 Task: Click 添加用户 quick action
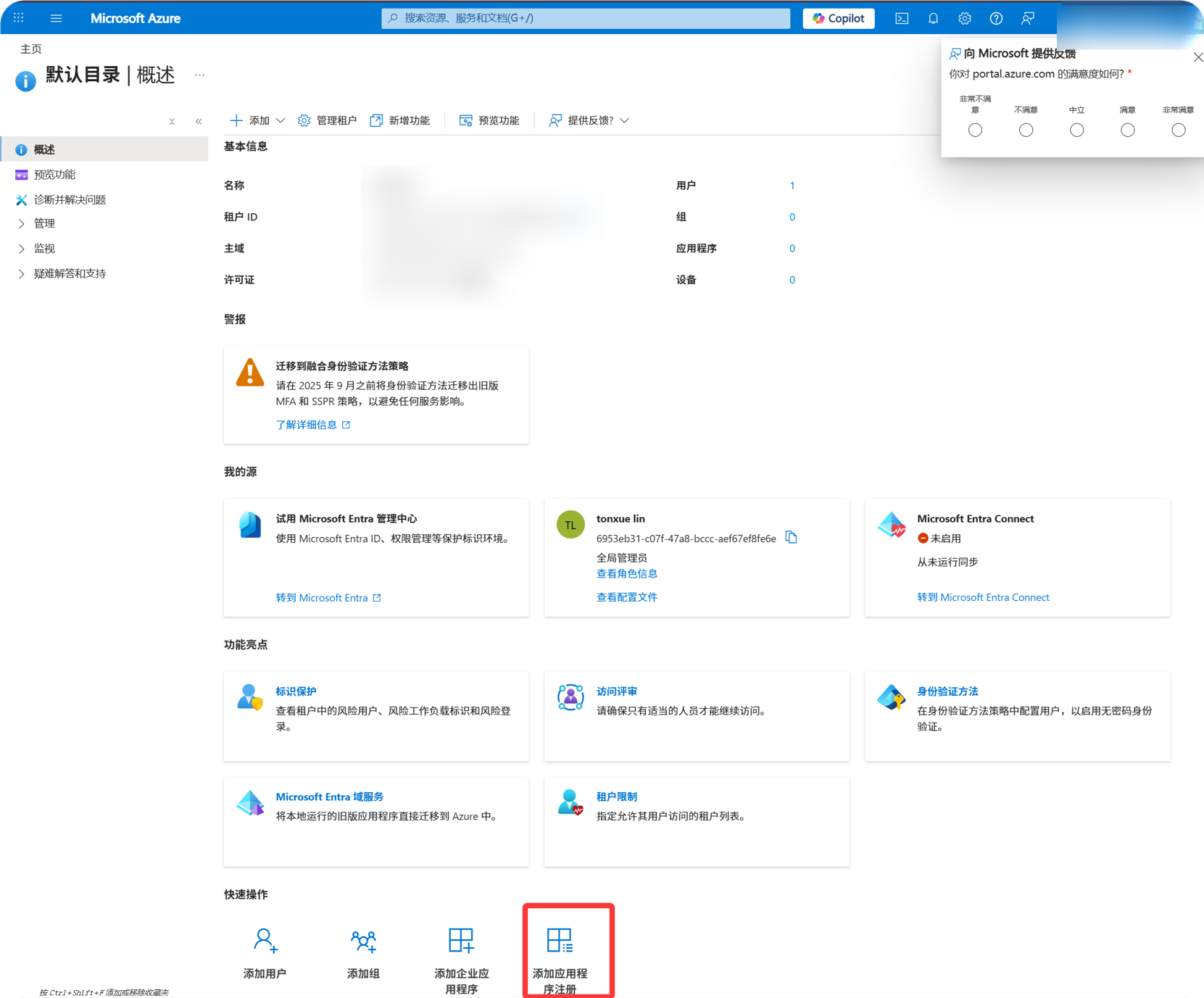click(x=265, y=954)
